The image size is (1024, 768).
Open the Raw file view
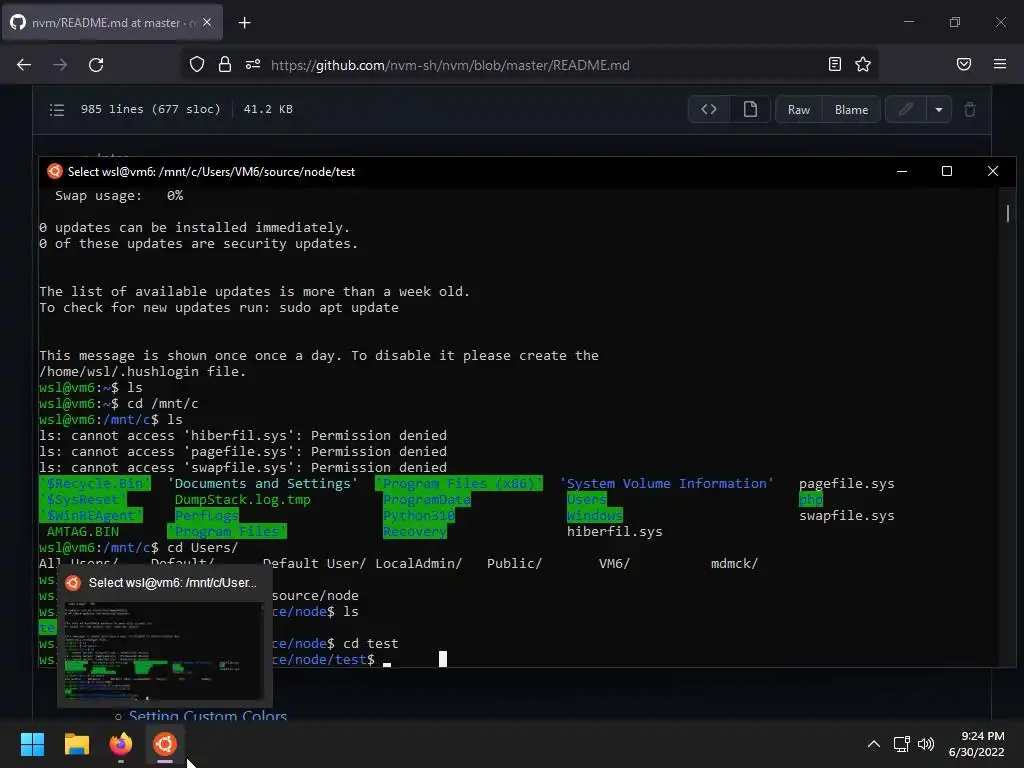[x=799, y=110]
